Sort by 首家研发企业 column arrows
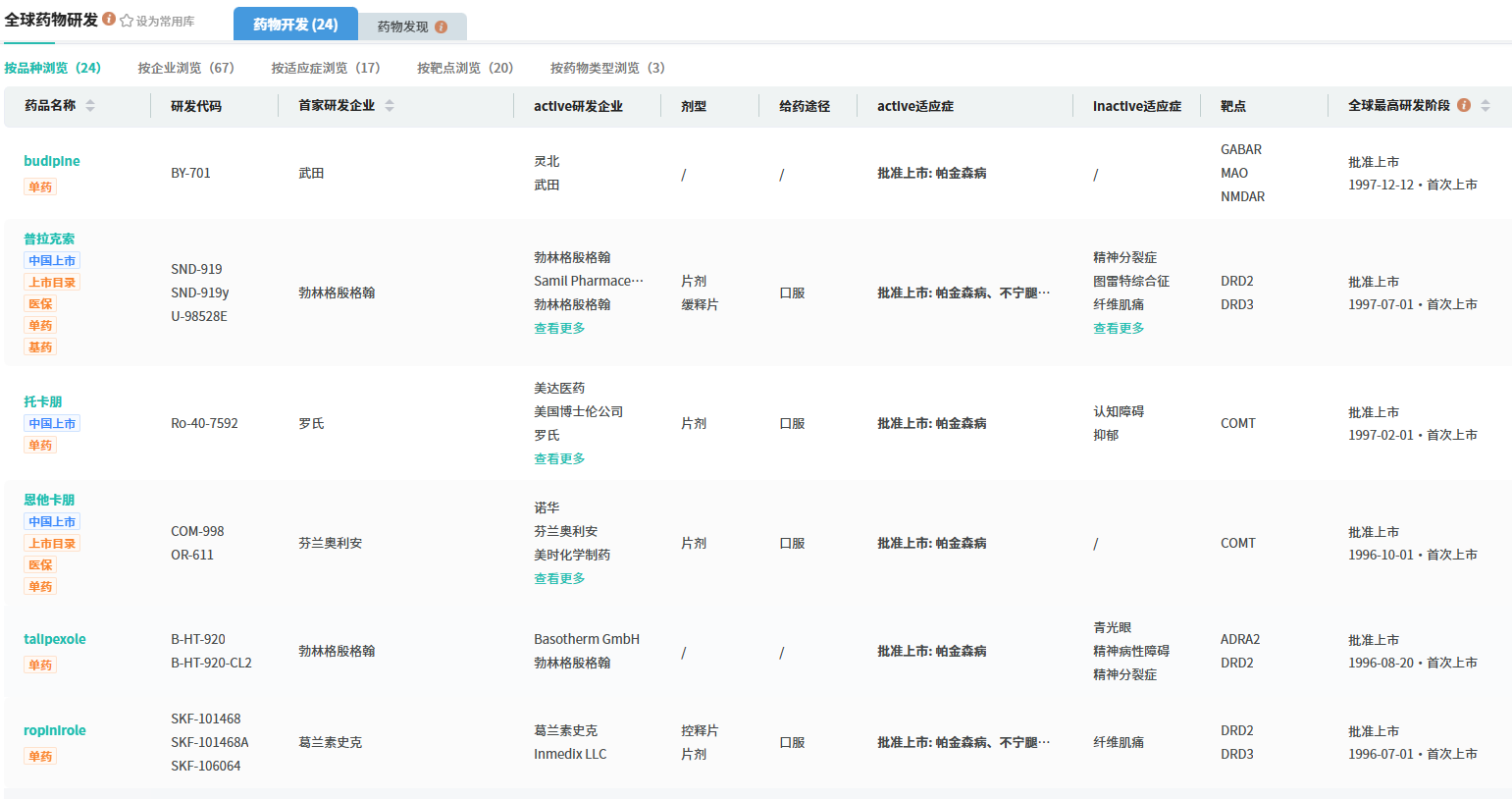 390,105
